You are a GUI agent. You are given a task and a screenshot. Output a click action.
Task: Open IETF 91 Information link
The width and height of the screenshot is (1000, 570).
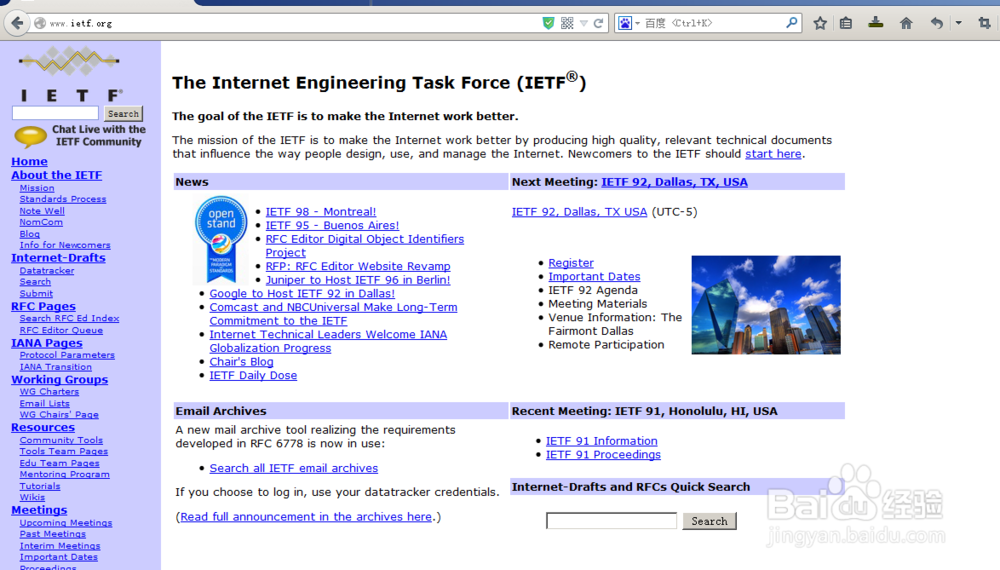click(x=601, y=441)
